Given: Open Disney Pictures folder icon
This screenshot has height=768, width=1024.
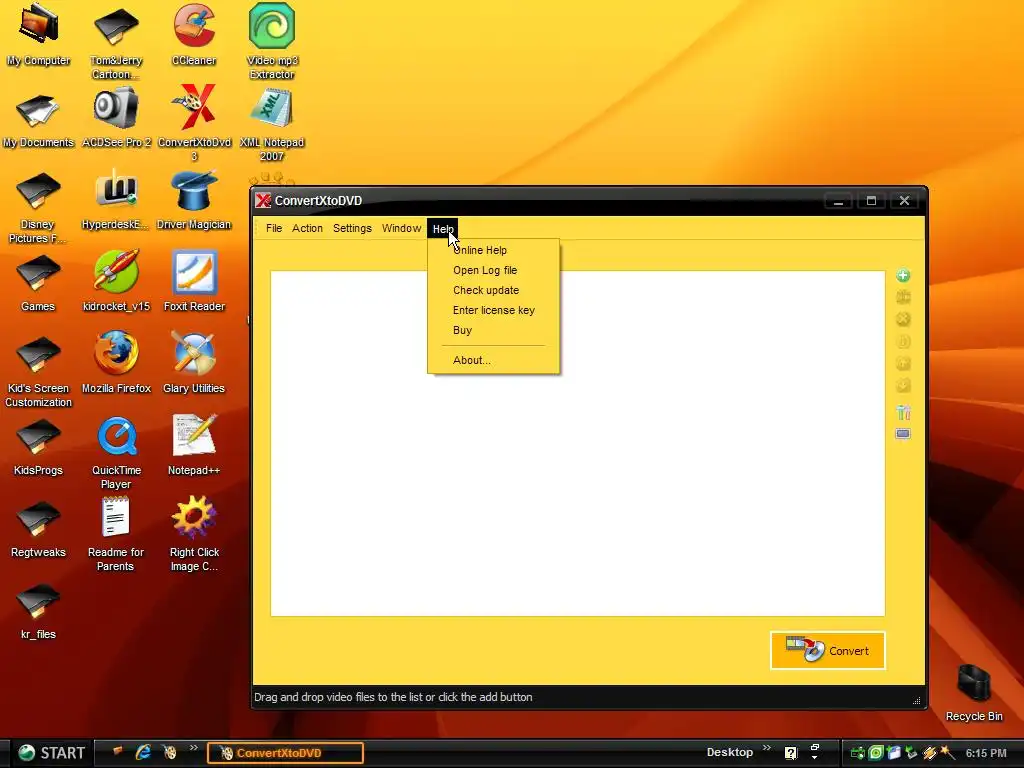Looking at the screenshot, I should click(37, 208).
